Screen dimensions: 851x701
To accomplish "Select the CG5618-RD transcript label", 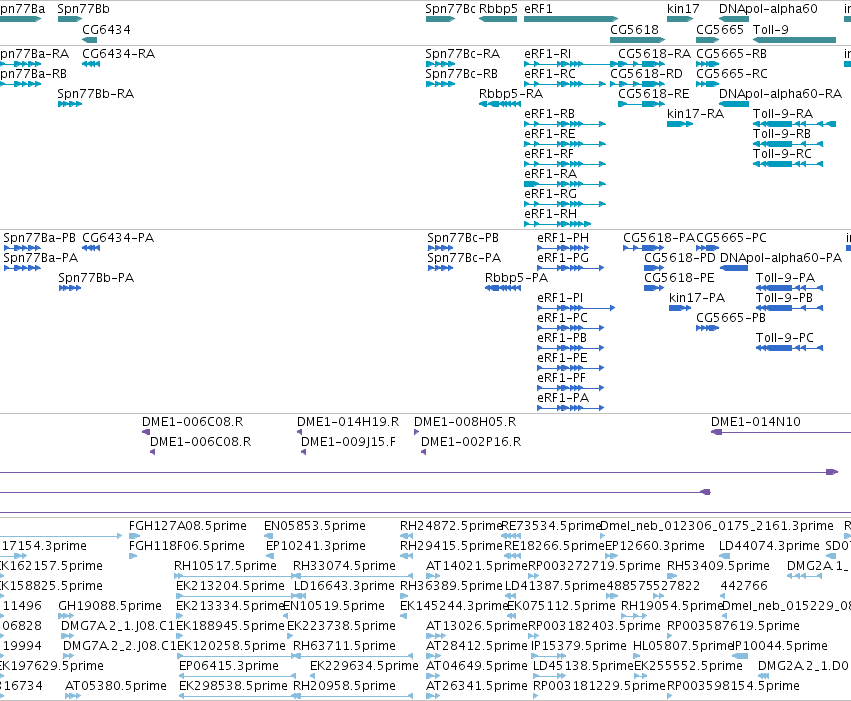I will point(646,74).
